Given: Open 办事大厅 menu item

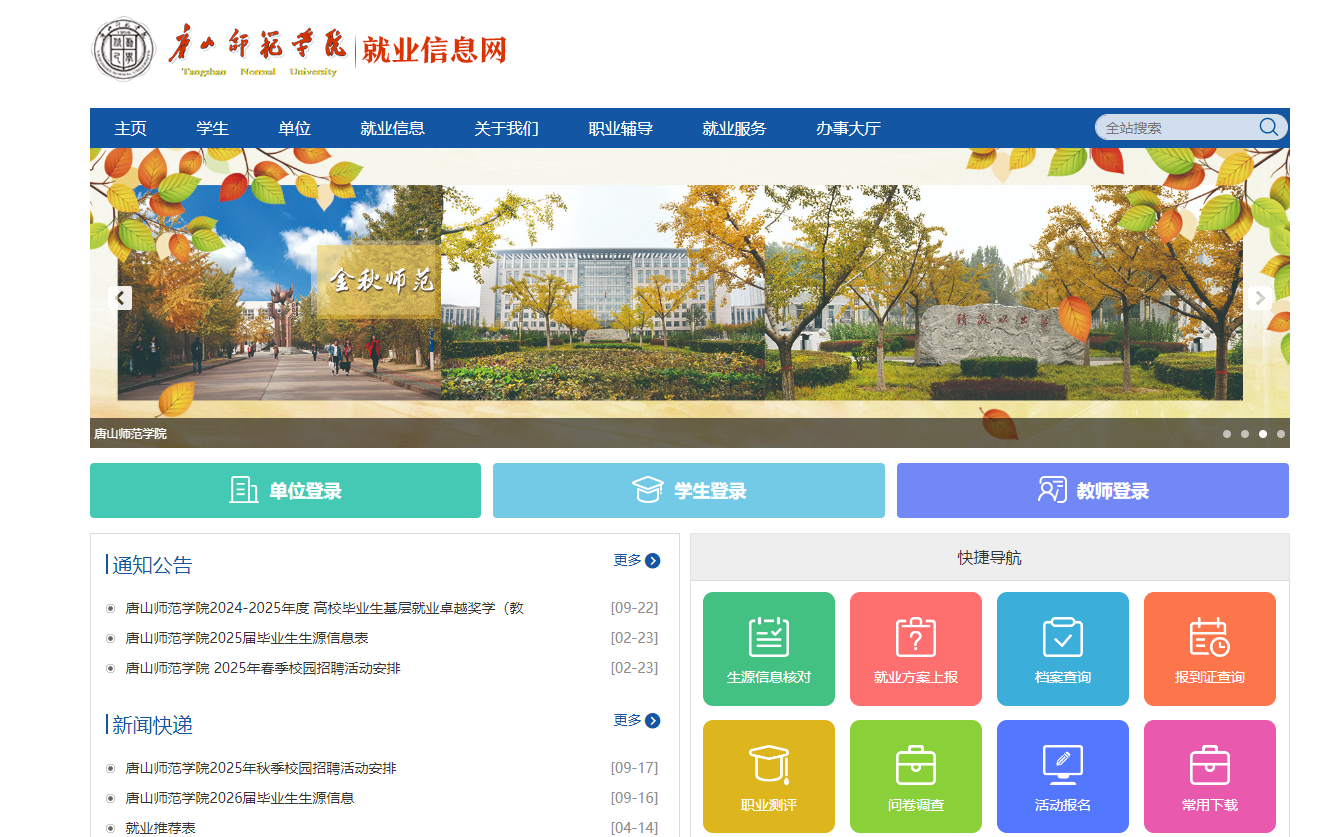Looking at the screenshot, I should click(x=848, y=128).
